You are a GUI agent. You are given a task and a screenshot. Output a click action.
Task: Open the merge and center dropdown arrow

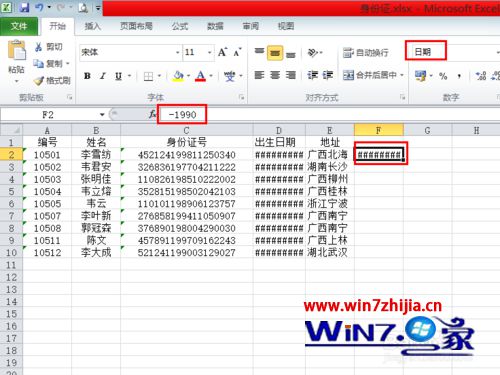point(402,75)
